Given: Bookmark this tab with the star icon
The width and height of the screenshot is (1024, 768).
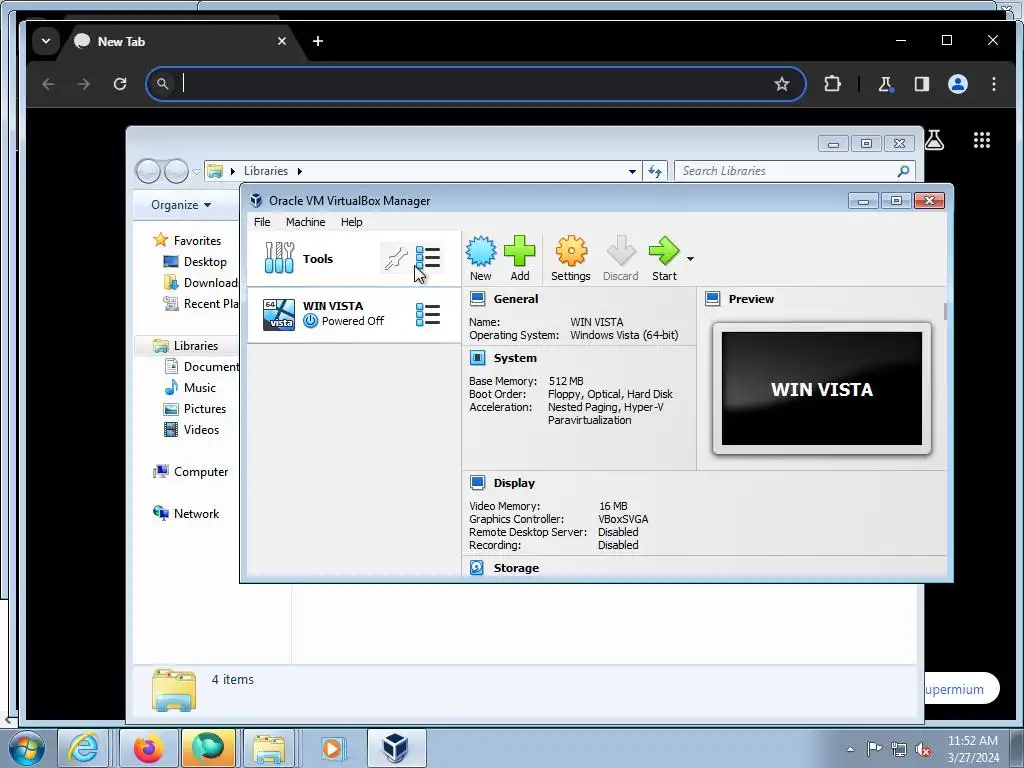Looking at the screenshot, I should tap(782, 84).
